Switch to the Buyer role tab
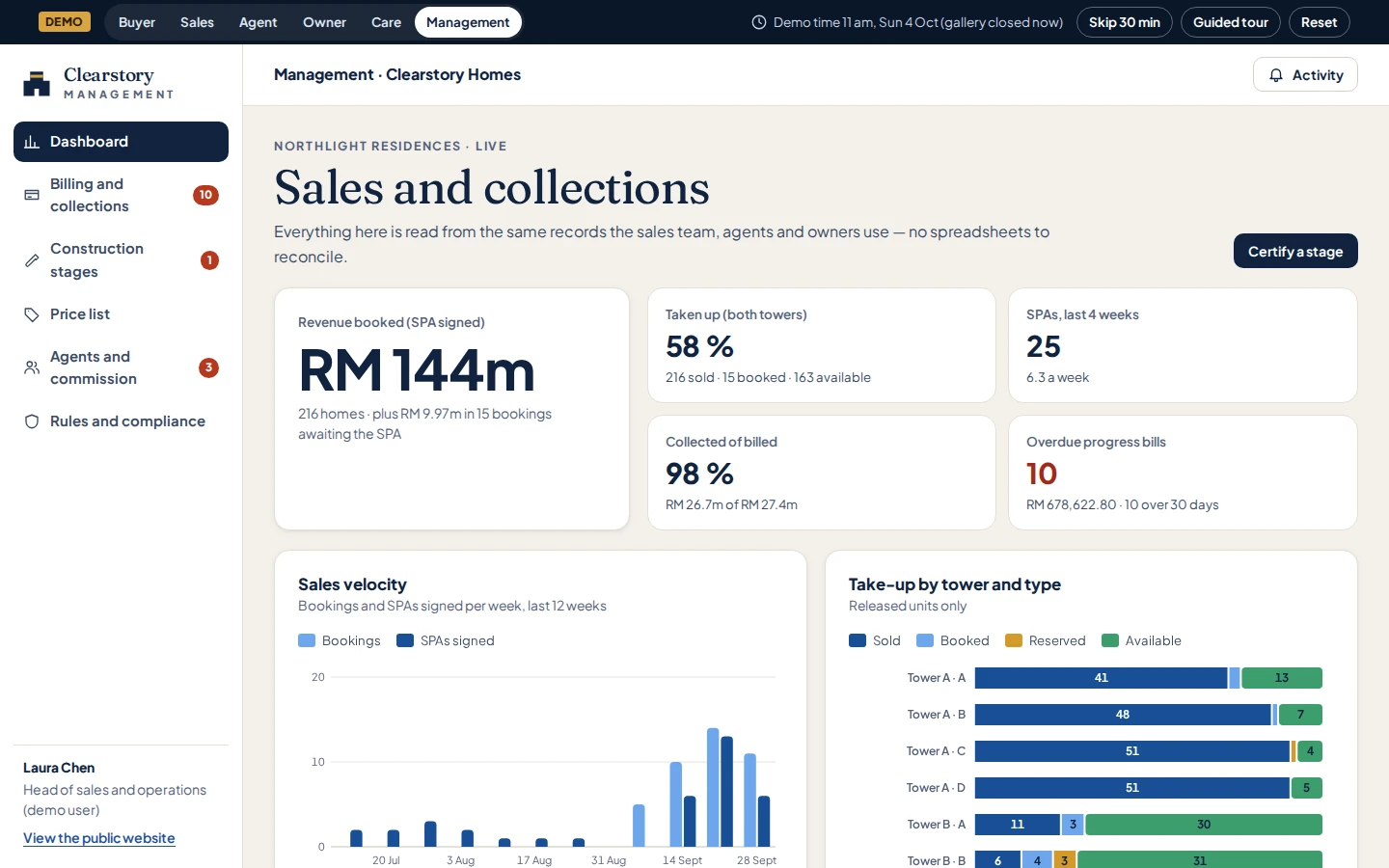The image size is (1389, 868). pos(137,22)
